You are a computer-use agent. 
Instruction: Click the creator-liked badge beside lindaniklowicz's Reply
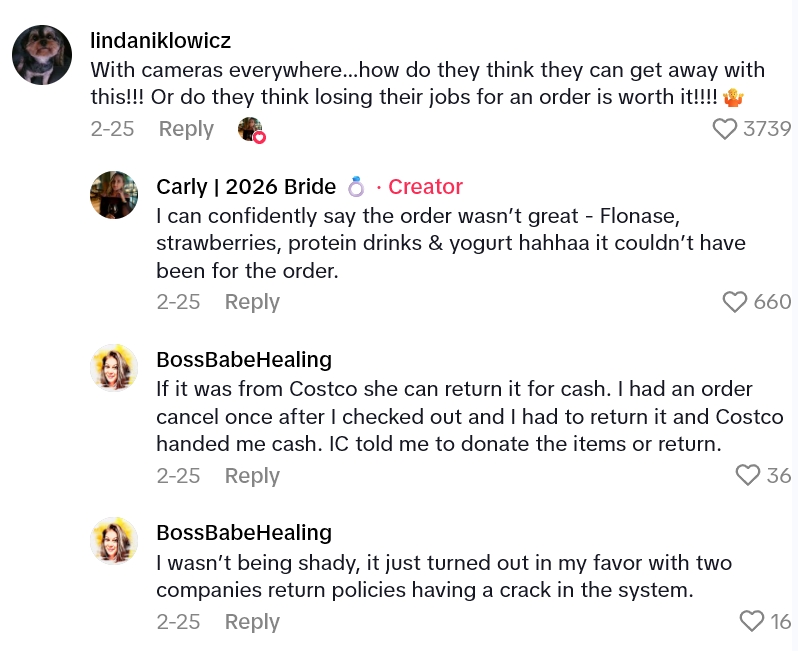(251, 130)
